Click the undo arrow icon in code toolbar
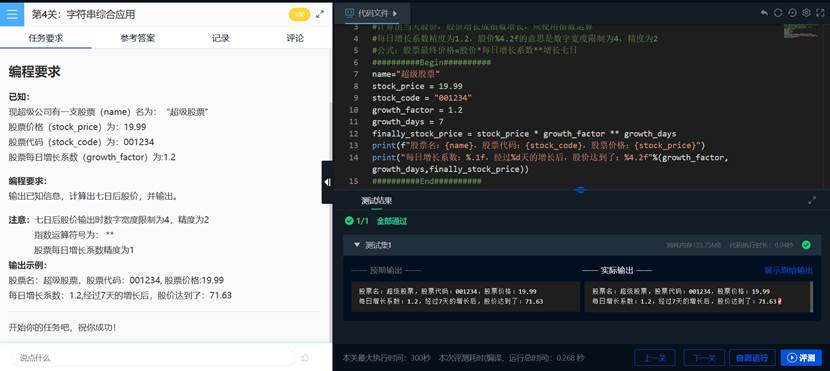Image resolution: width=830 pixels, height=371 pixels. (764, 13)
